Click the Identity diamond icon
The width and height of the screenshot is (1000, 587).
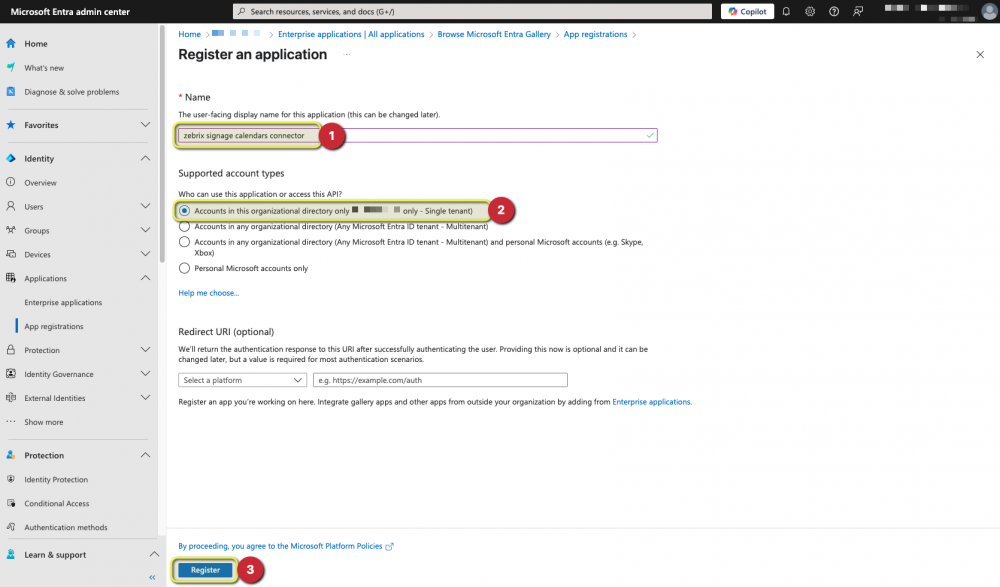[x=11, y=158]
